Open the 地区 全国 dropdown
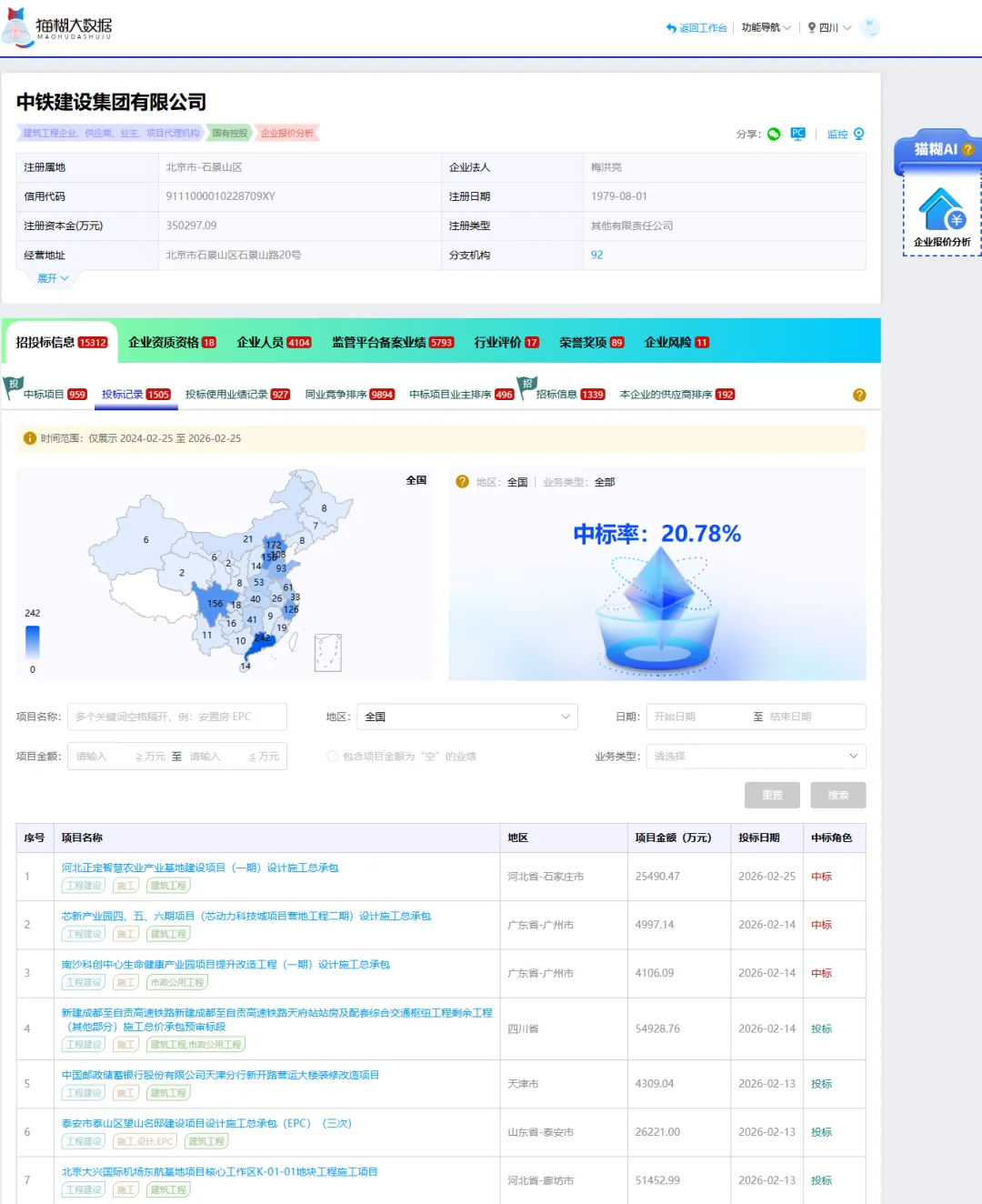Viewport: 982px width, 1204px height. (x=467, y=717)
